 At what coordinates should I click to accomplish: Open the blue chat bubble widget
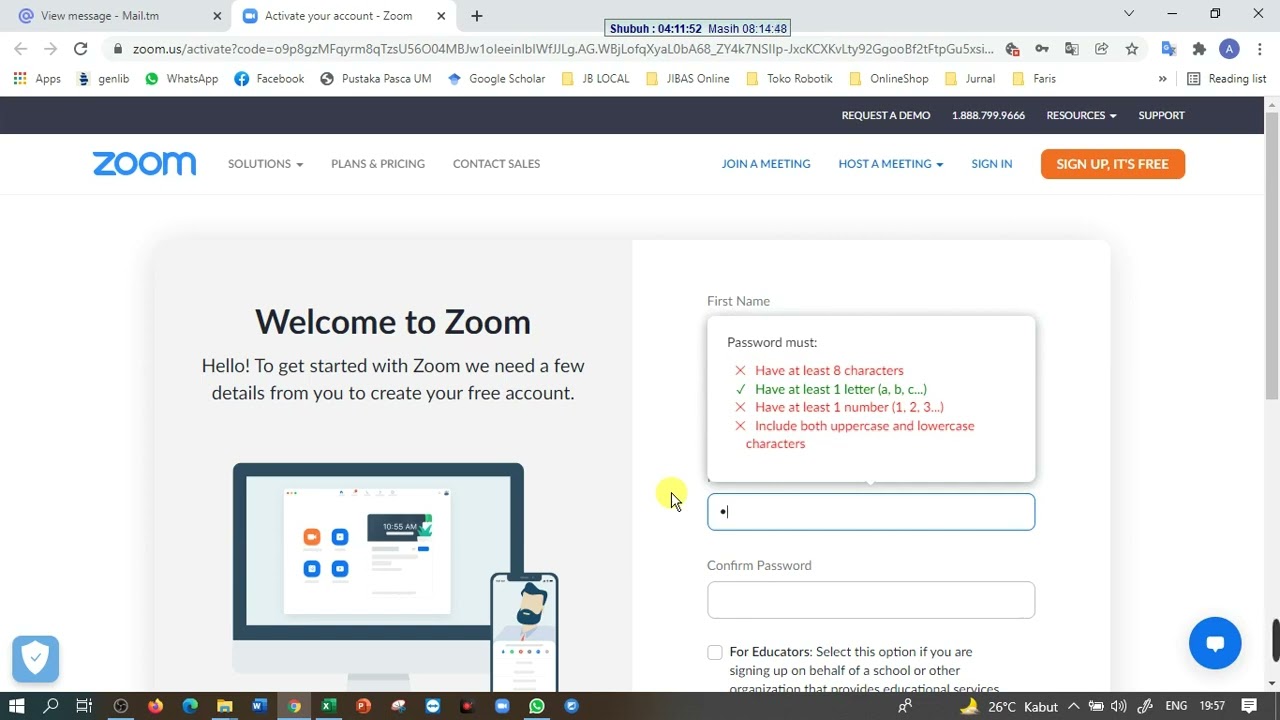coord(1215,643)
